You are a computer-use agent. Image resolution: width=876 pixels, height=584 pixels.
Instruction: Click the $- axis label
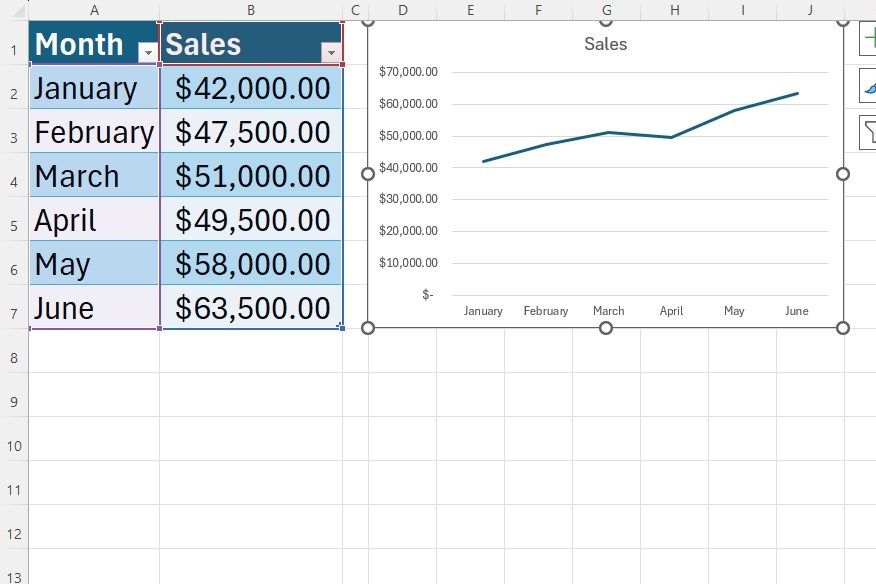pos(428,294)
